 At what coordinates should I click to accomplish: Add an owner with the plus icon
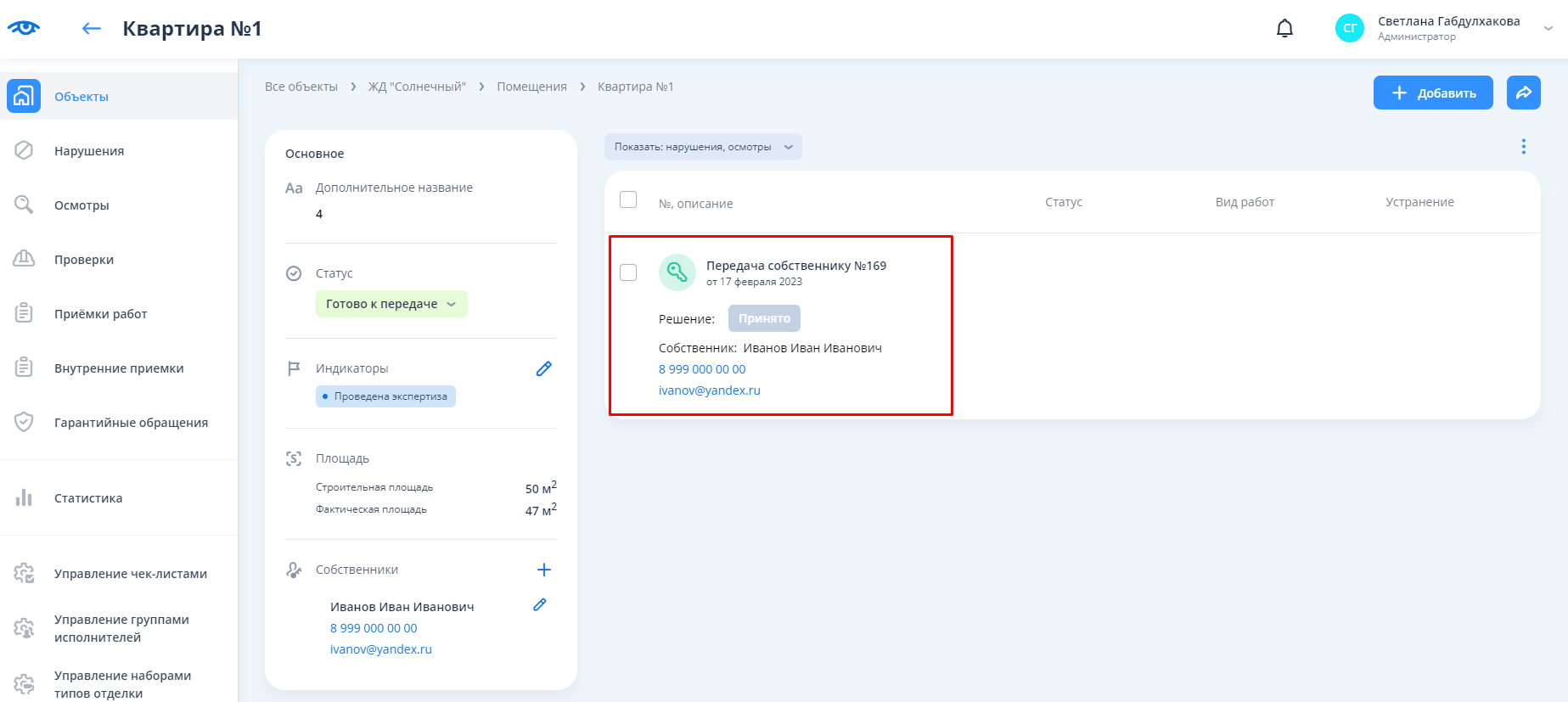(x=544, y=570)
